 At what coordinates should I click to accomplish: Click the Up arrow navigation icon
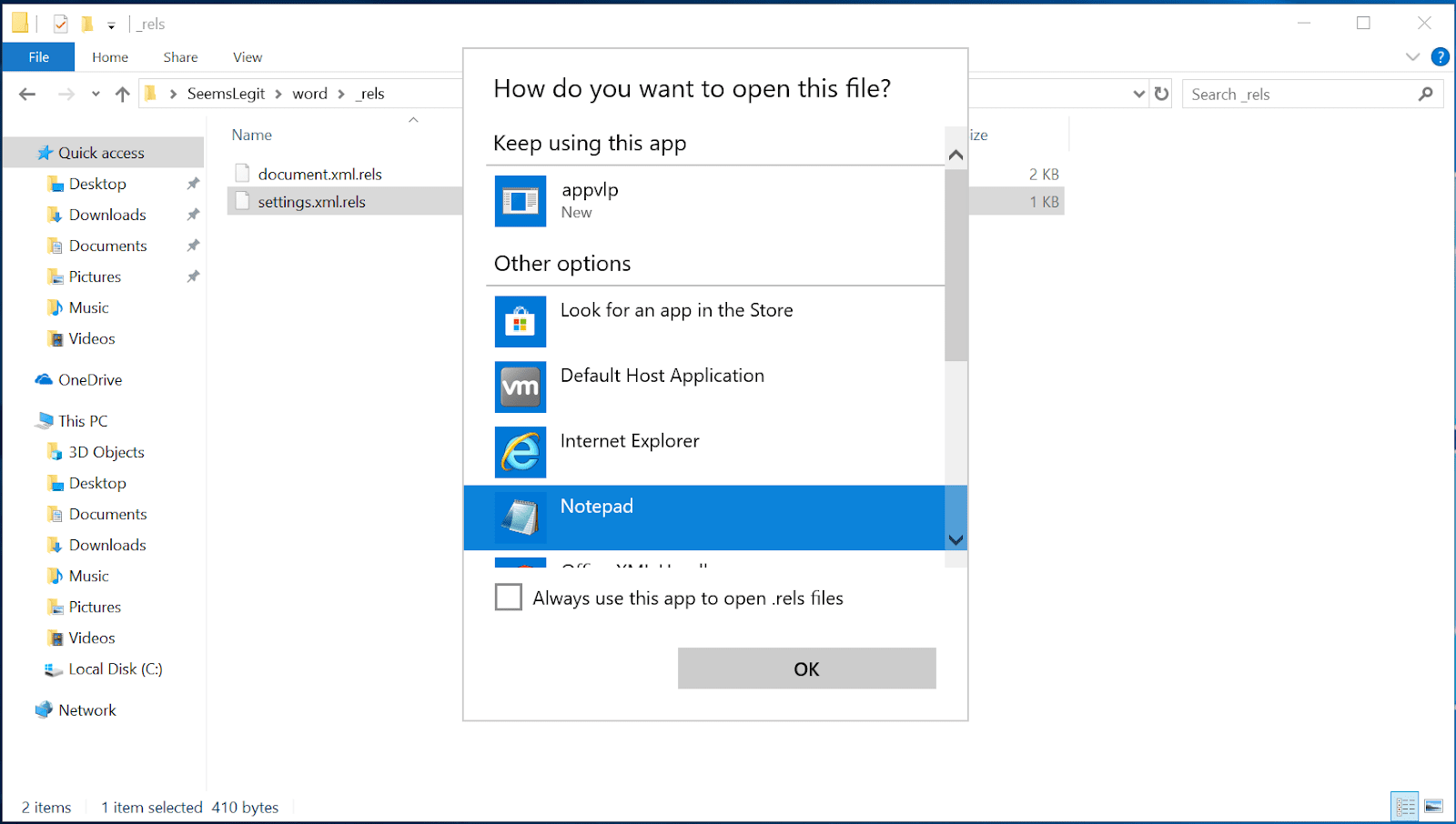pos(123,94)
